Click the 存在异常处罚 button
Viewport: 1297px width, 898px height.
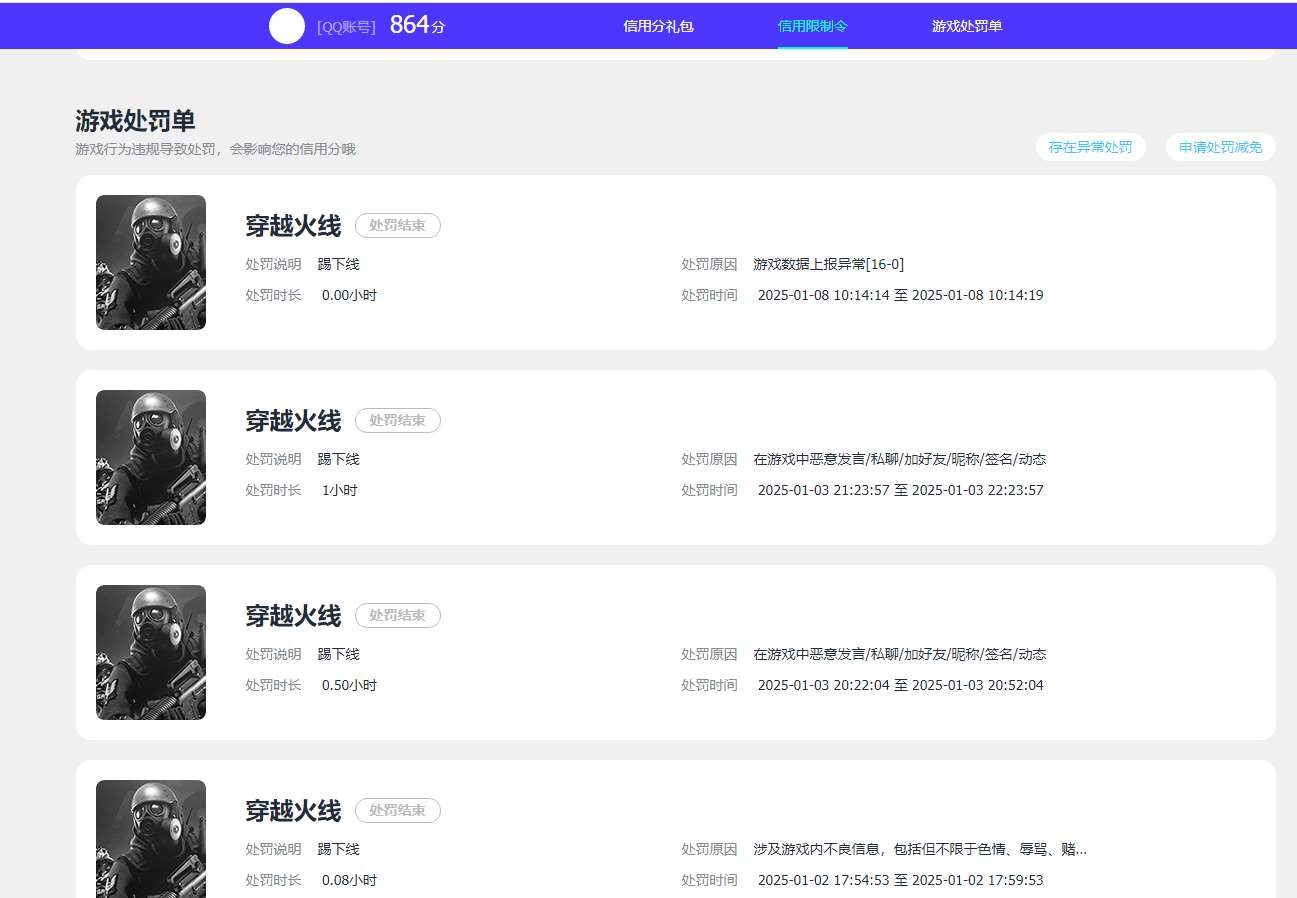coord(1090,146)
